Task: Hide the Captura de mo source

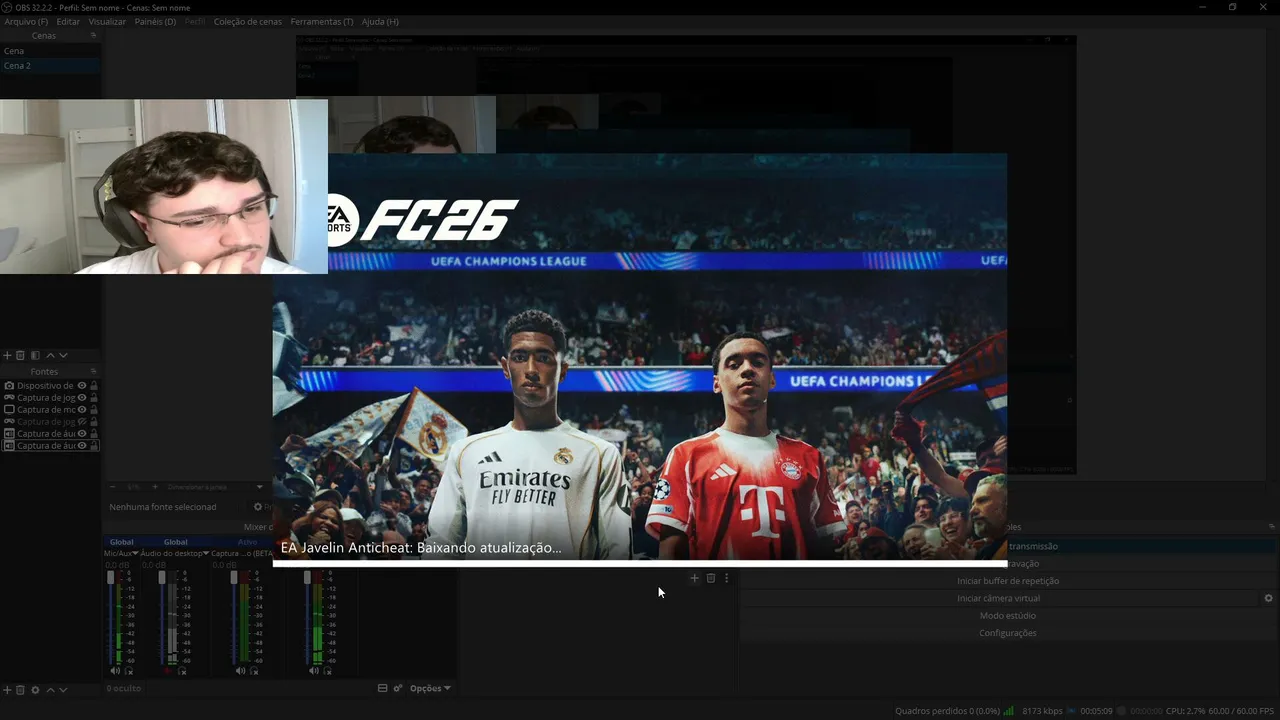Action: tap(82, 409)
